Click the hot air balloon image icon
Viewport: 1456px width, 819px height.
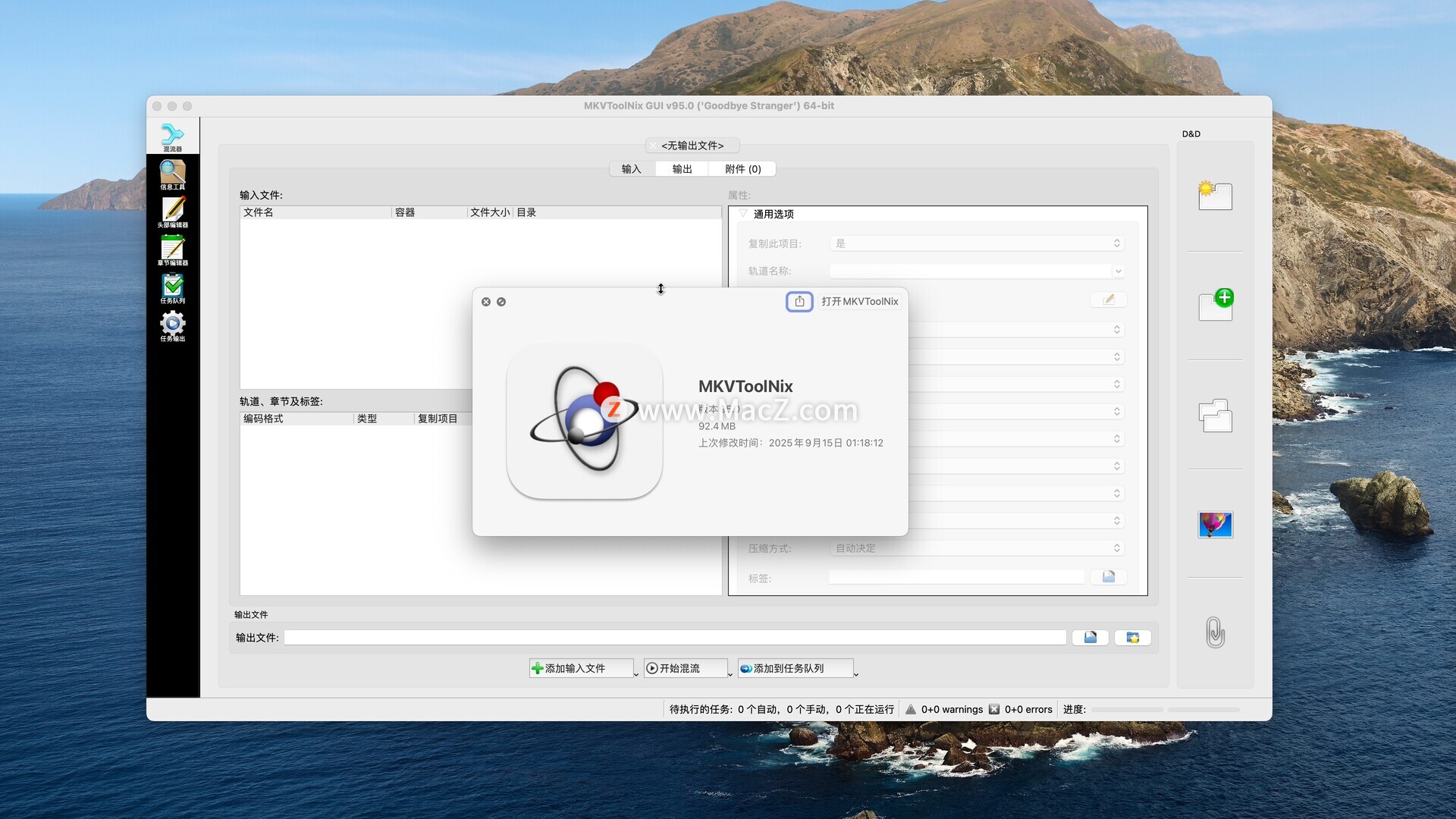point(1215,524)
